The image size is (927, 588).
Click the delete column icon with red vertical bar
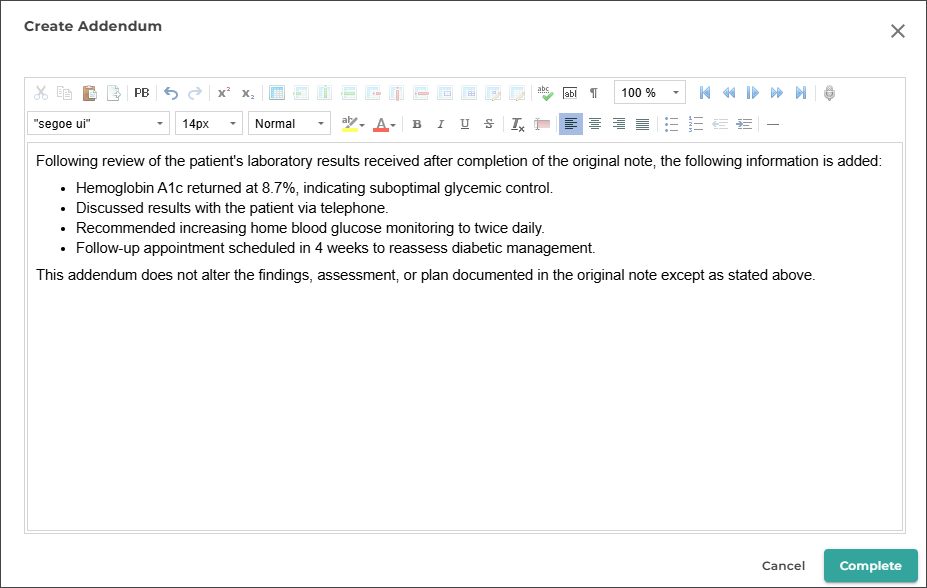(397, 93)
